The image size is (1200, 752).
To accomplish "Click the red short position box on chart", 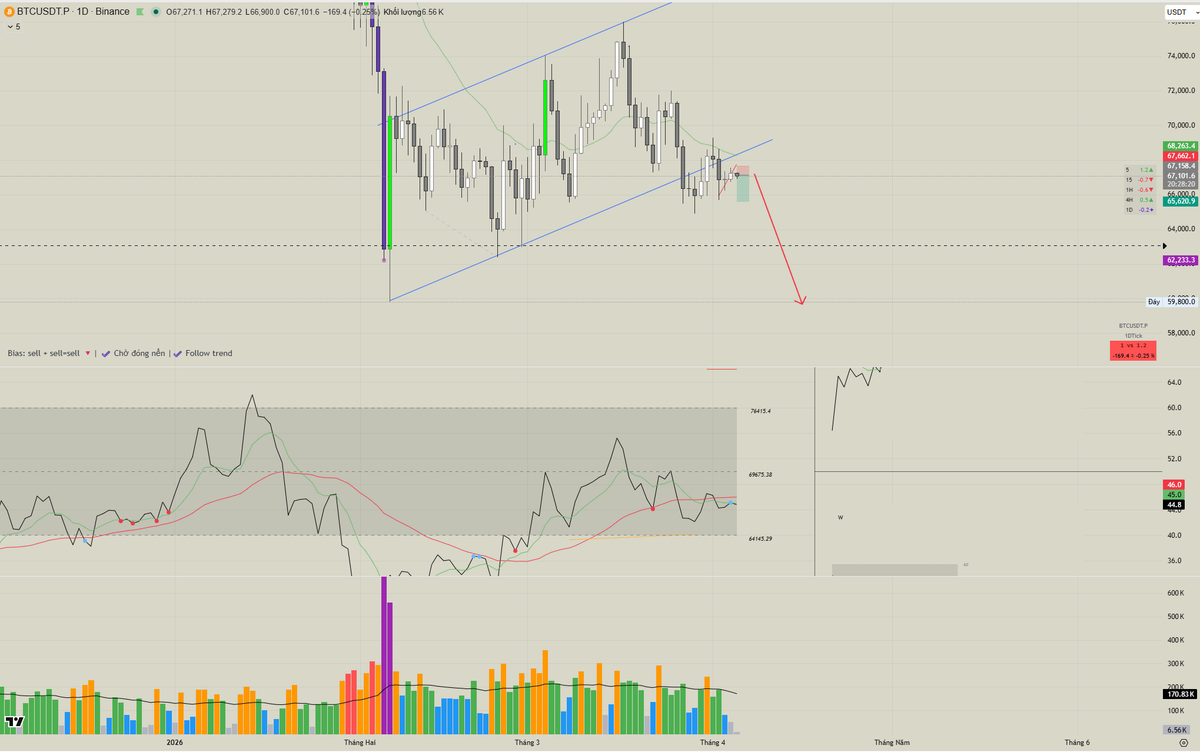I will pos(743,170).
